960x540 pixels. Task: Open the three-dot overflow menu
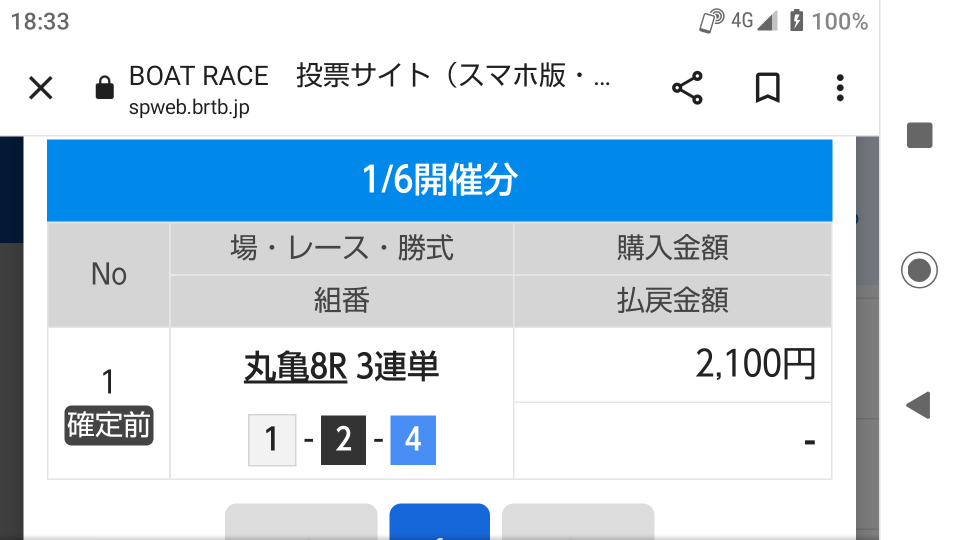point(840,88)
